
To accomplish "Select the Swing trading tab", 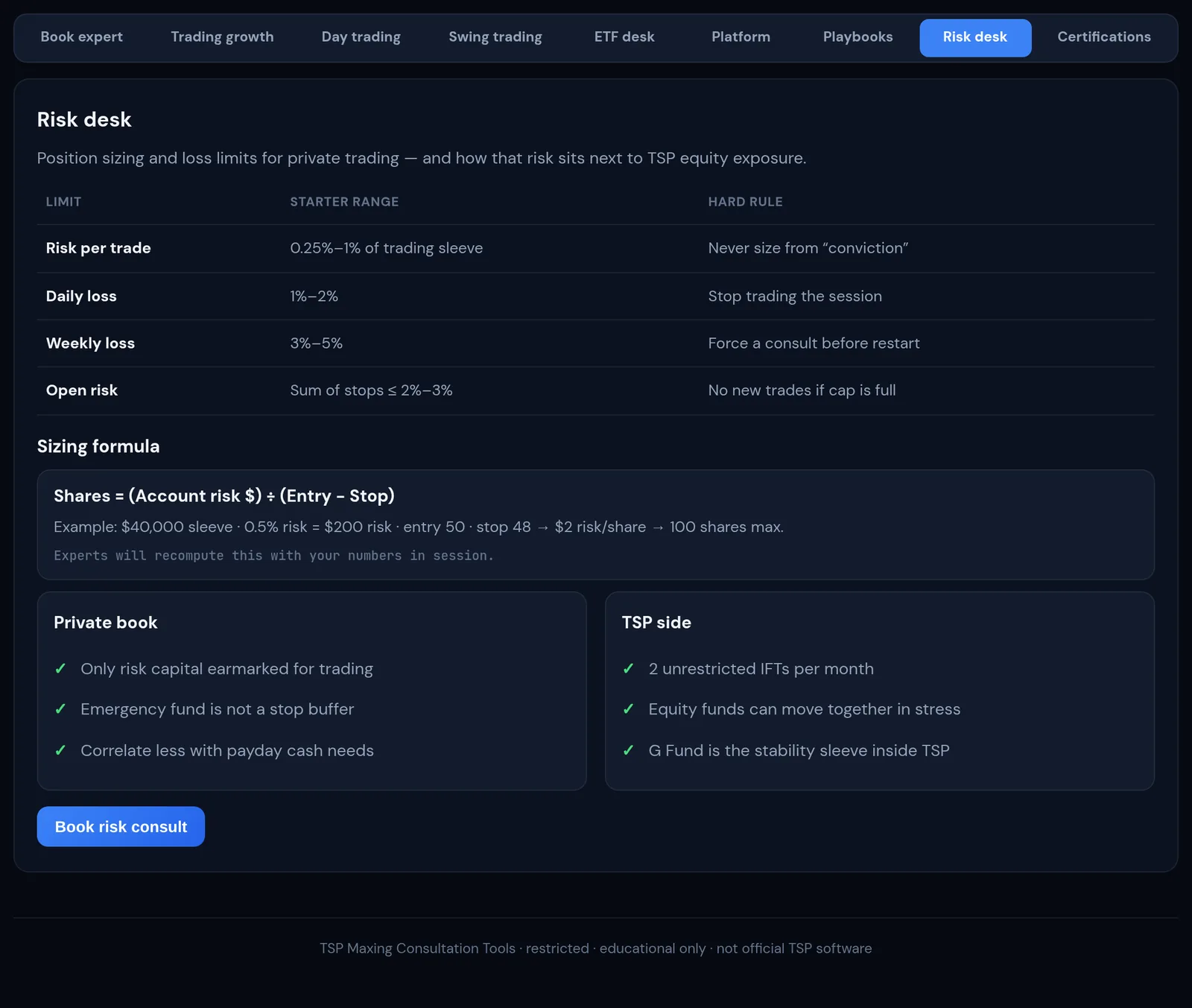I will coord(495,37).
